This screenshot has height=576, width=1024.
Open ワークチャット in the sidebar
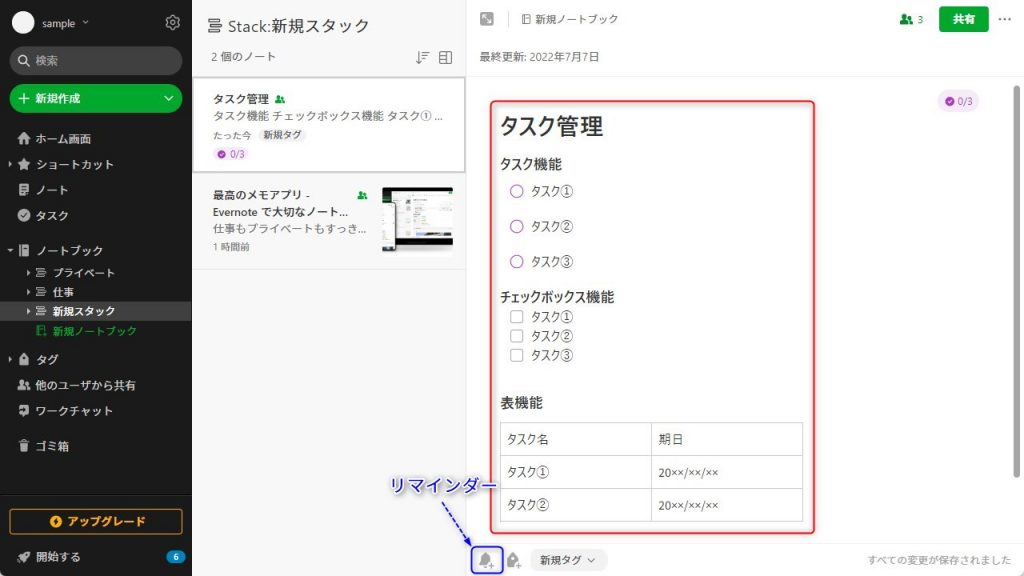73,411
